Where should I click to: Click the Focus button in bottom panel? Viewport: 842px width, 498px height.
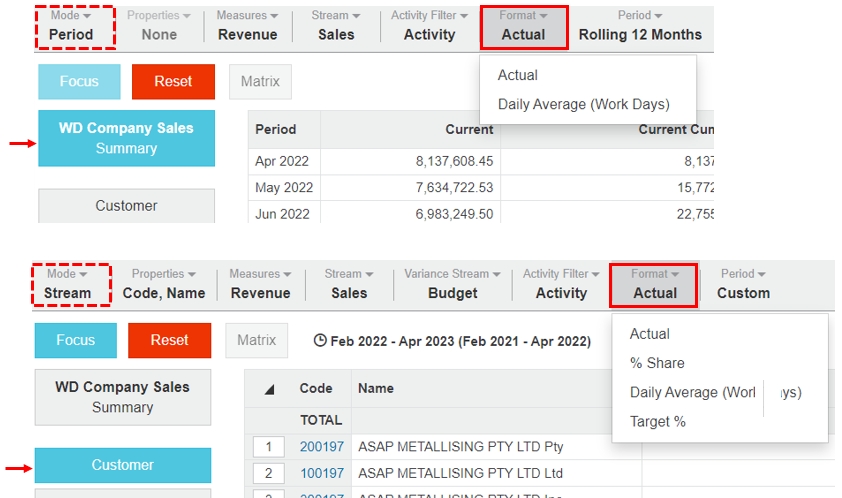pos(75,340)
